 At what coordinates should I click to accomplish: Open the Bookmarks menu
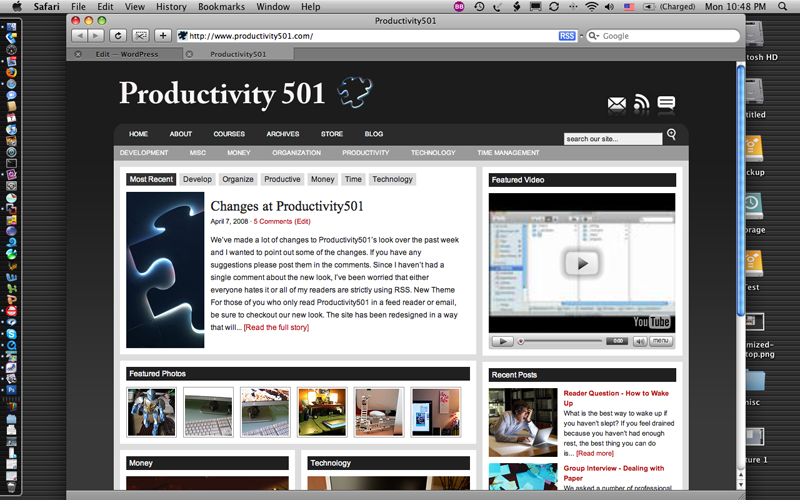pyautogui.click(x=221, y=7)
